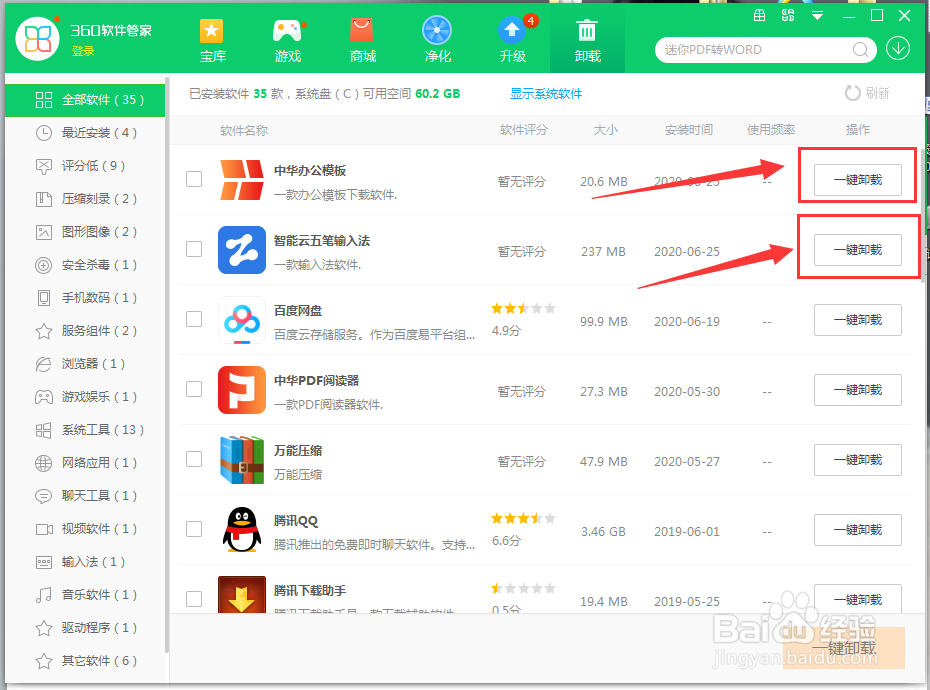Click the 腾讯QQ penguin icon
The width and height of the screenshot is (930, 690).
point(241,530)
